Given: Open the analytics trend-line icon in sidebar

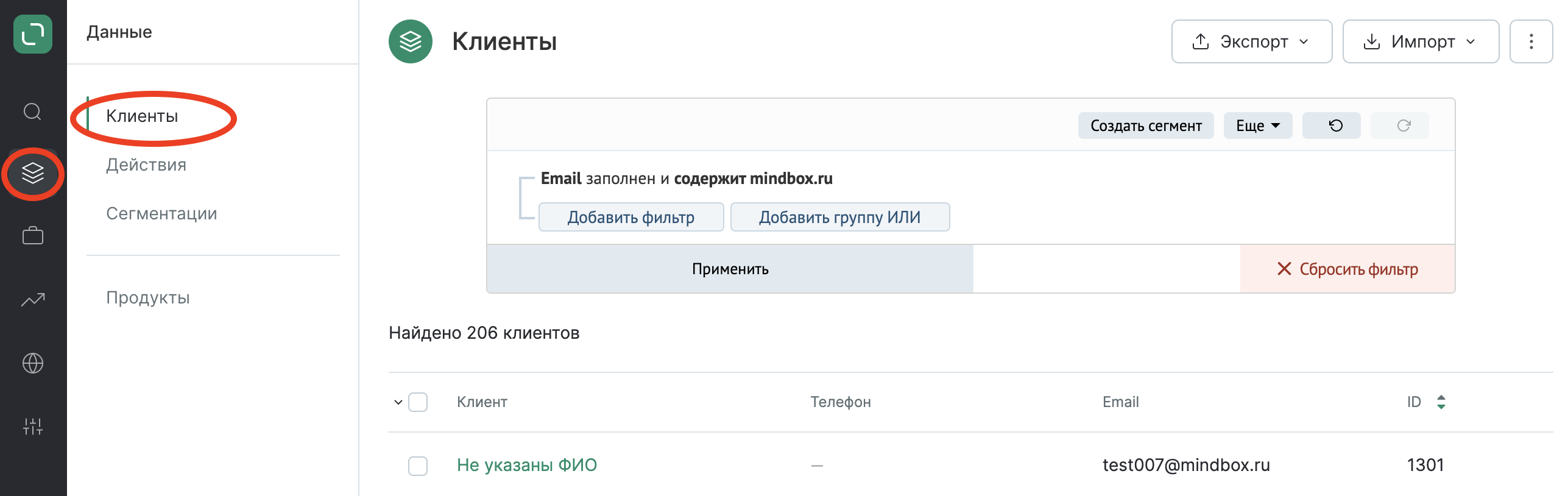Looking at the screenshot, I should point(33,299).
